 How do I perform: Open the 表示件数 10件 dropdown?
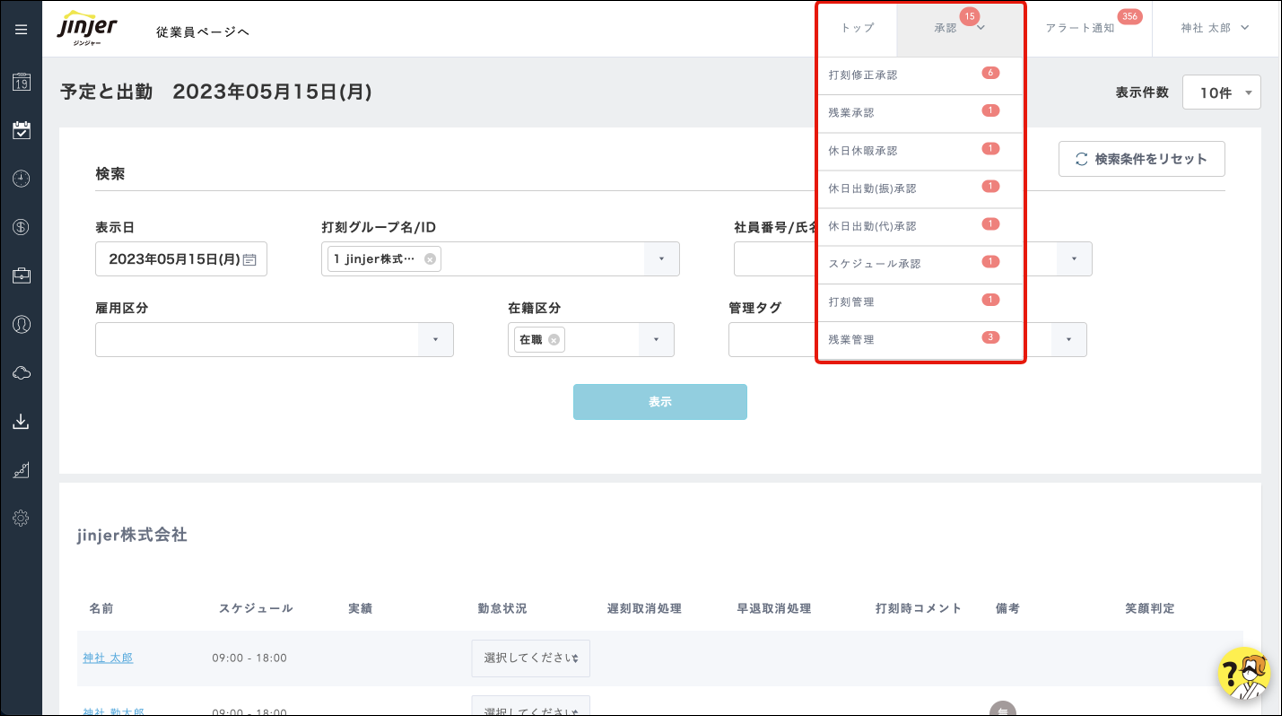coord(1221,93)
